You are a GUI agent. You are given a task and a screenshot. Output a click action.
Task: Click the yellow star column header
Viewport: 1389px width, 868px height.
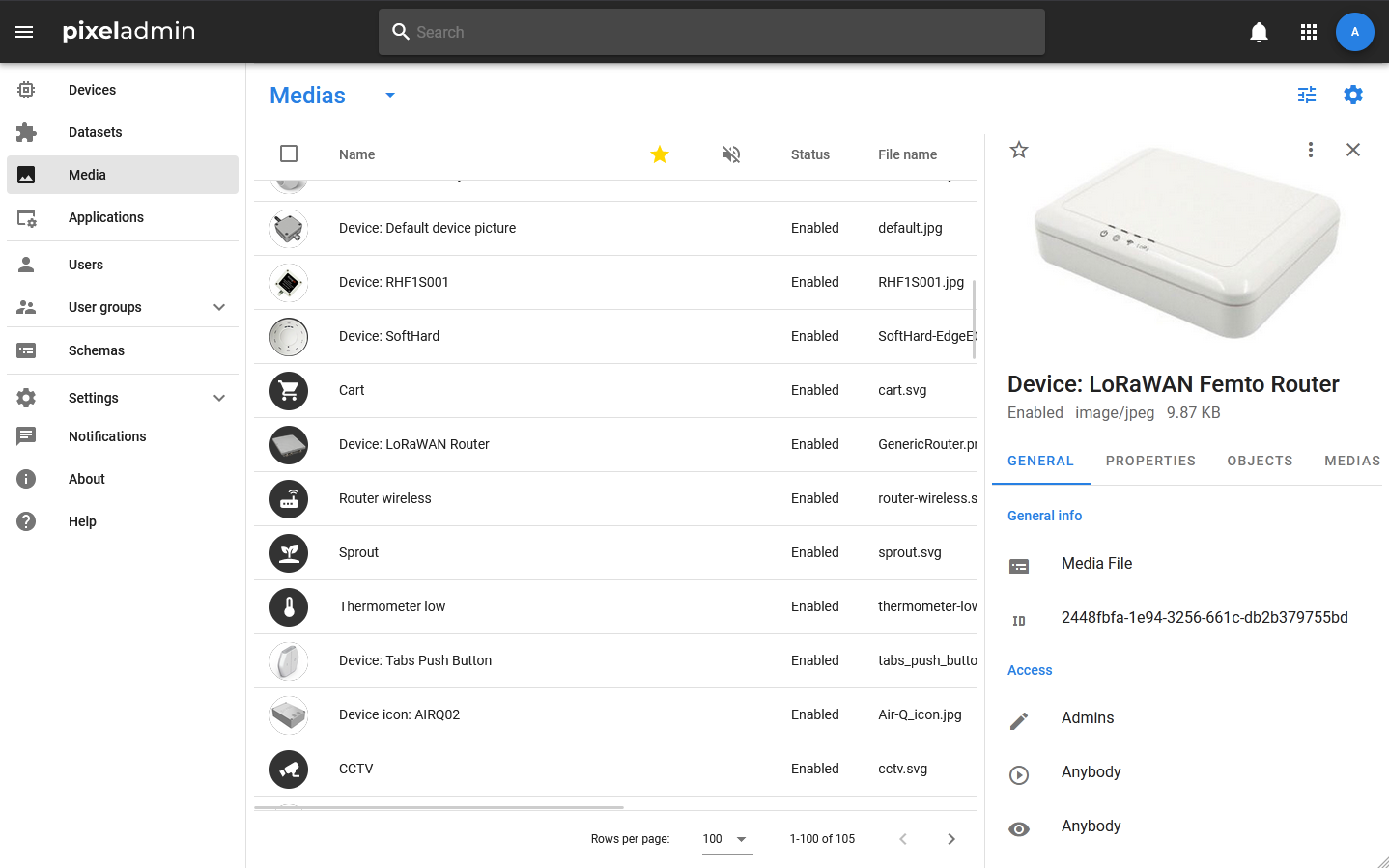[660, 154]
